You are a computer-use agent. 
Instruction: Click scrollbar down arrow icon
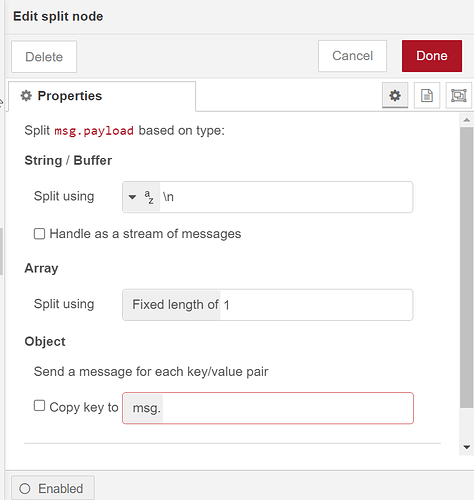click(x=466, y=447)
